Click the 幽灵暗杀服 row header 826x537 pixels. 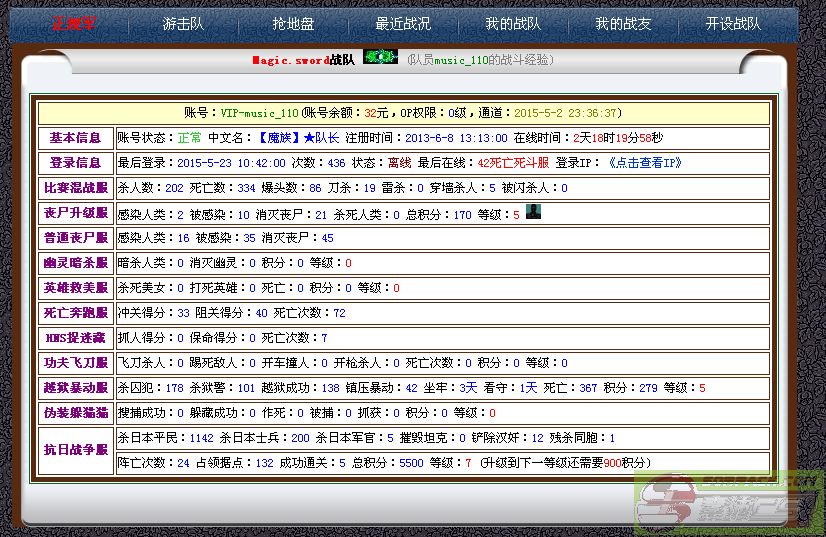pyautogui.click(x=75, y=263)
